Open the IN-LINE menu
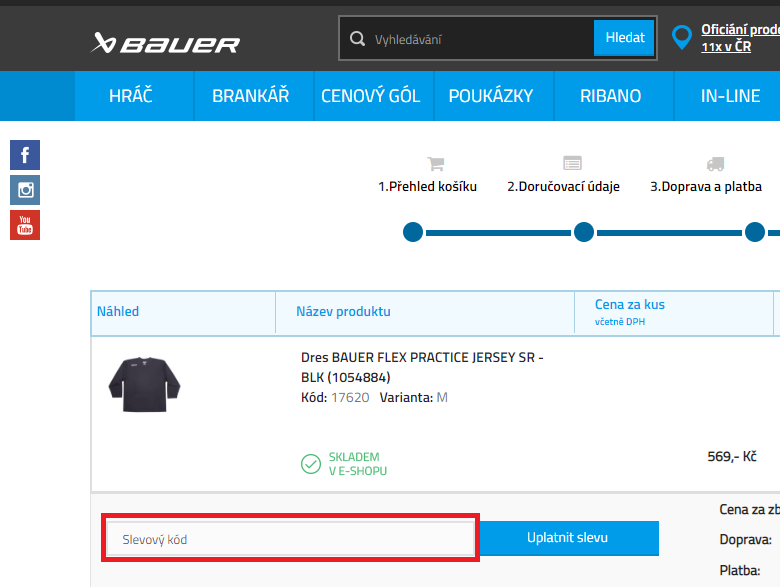 (729, 96)
